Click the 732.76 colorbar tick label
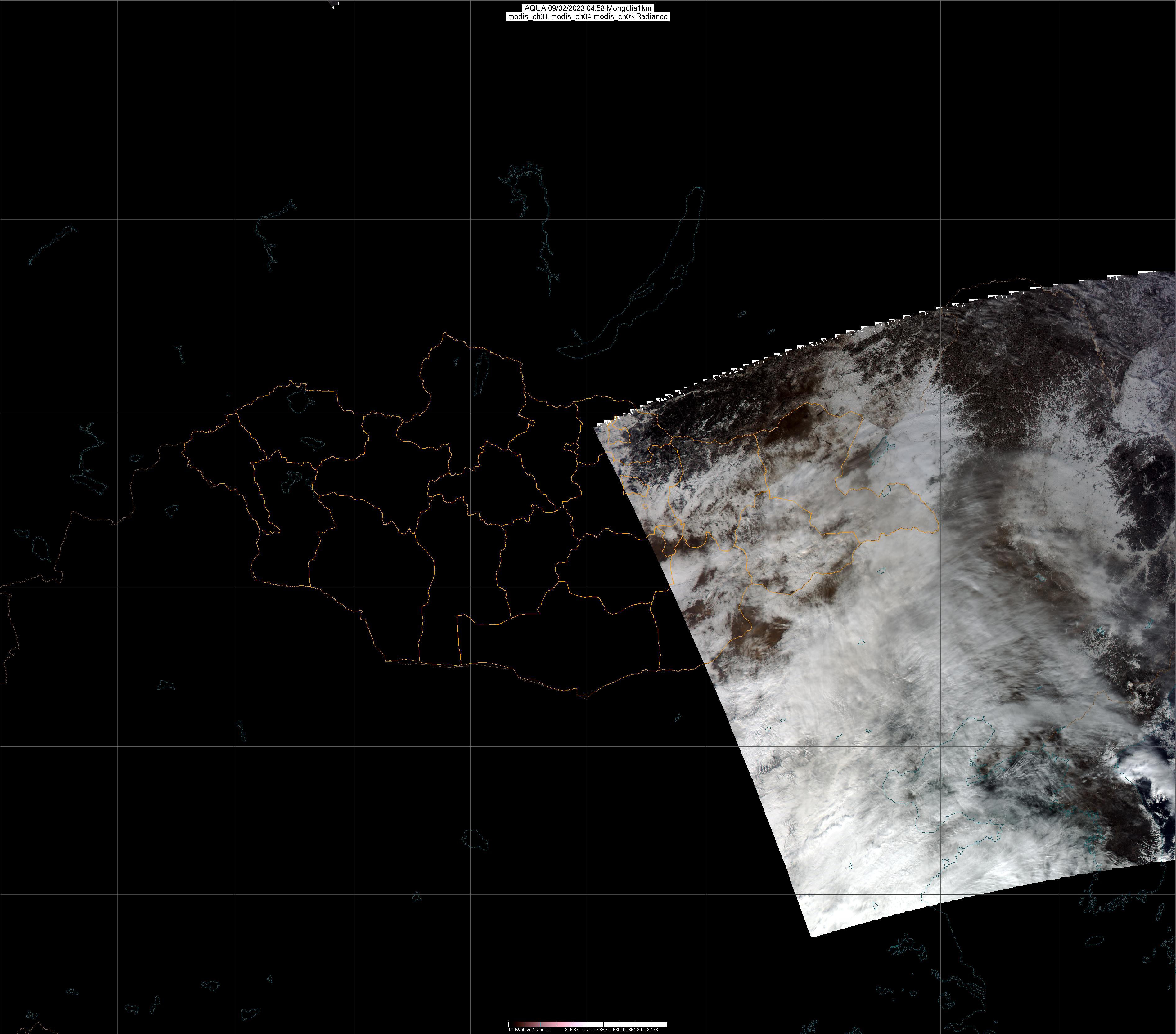This screenshot has height=1034, width=1176. [651, 1029]
